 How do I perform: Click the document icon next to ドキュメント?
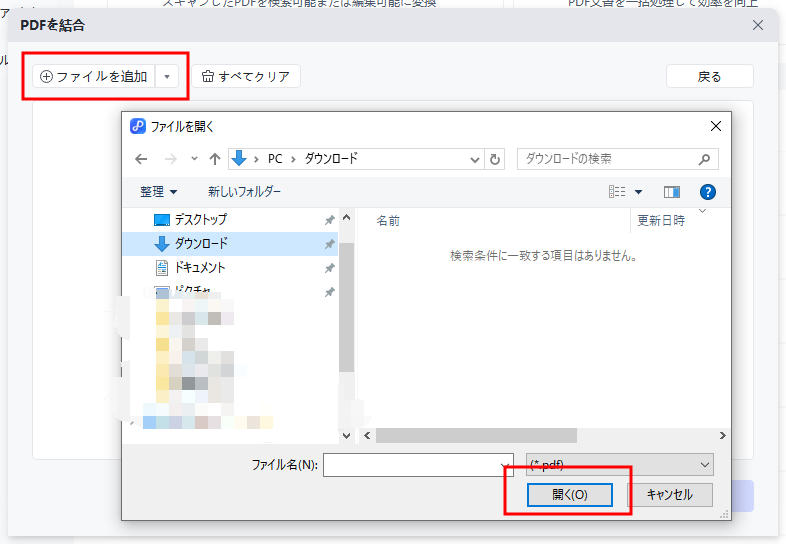pyautogui.click(x=162, y=268)
